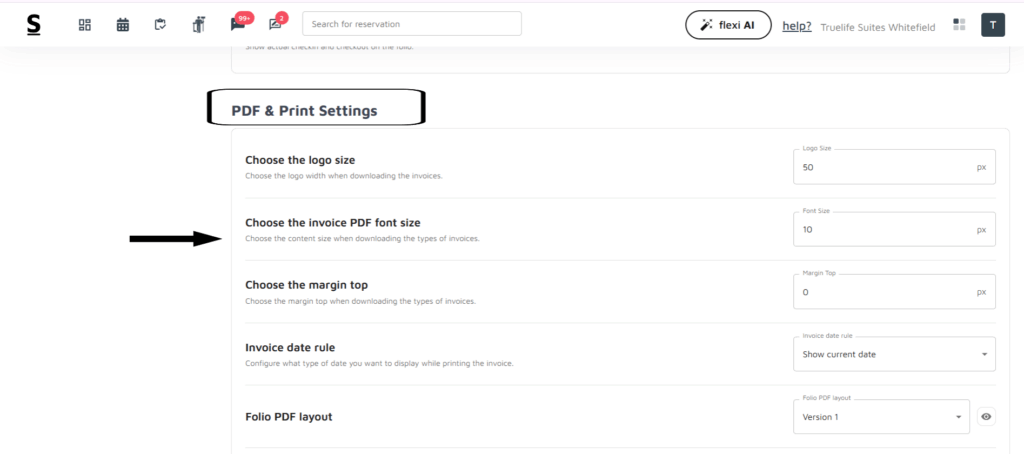This screenshot has width=1024, height=454.
Task: Preview the Folio PDF layout via eye icon
Action: click(986, 416)
